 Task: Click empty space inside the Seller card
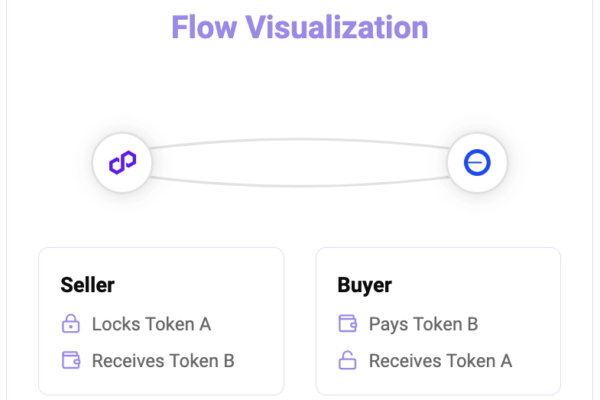click(230, 291)
